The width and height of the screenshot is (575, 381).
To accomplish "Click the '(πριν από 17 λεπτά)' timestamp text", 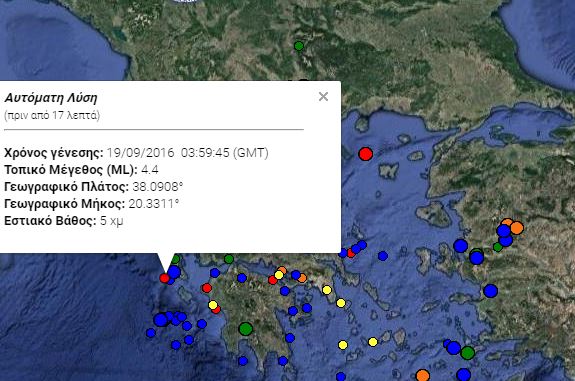I will coord(52,116).
